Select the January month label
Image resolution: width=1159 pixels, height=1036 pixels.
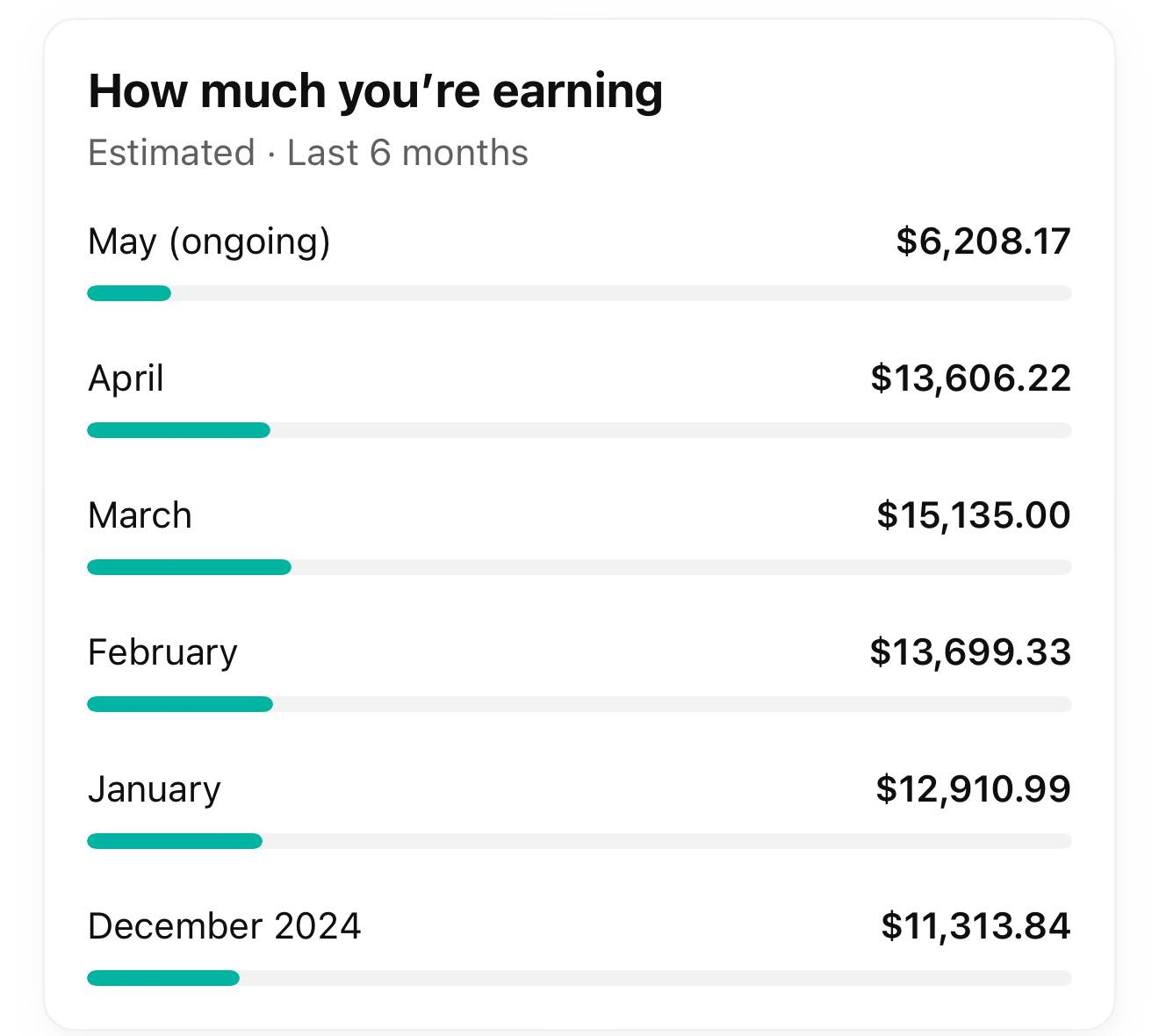154,789
